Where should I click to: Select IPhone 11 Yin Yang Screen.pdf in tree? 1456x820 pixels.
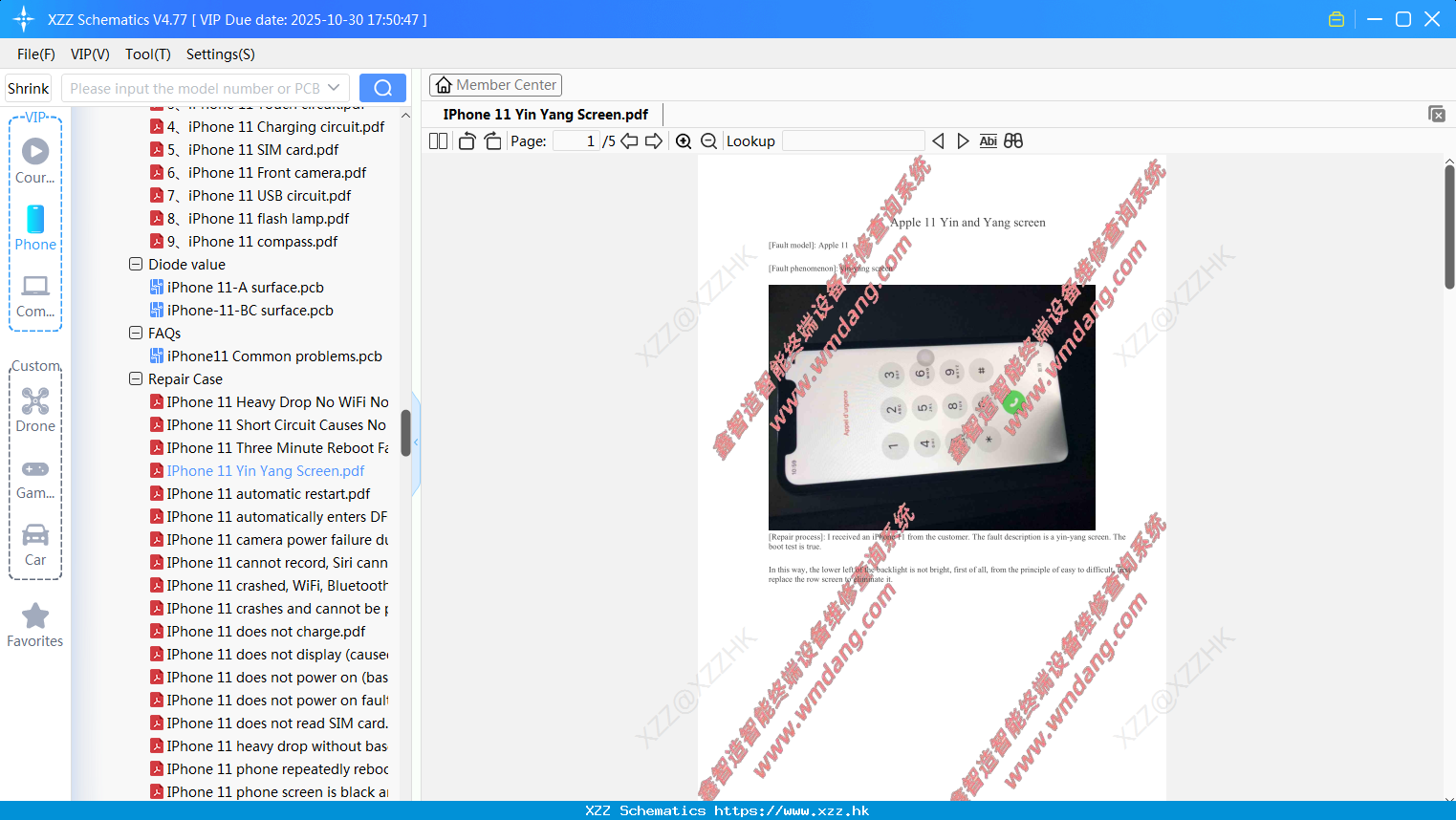click(258, 470)
